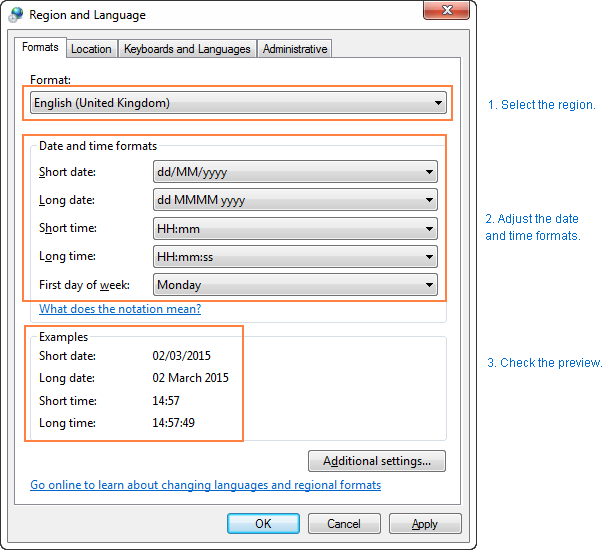
Task: Select the Administrative tab
Action: (294, 49)
